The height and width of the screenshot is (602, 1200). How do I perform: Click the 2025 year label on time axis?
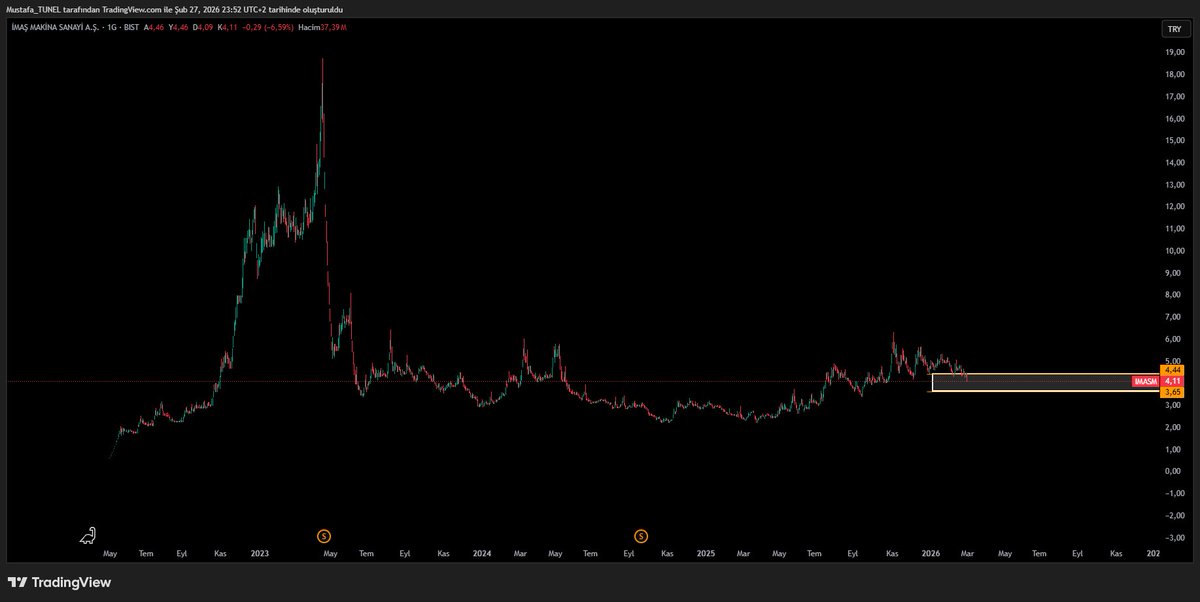coord(705,553)
